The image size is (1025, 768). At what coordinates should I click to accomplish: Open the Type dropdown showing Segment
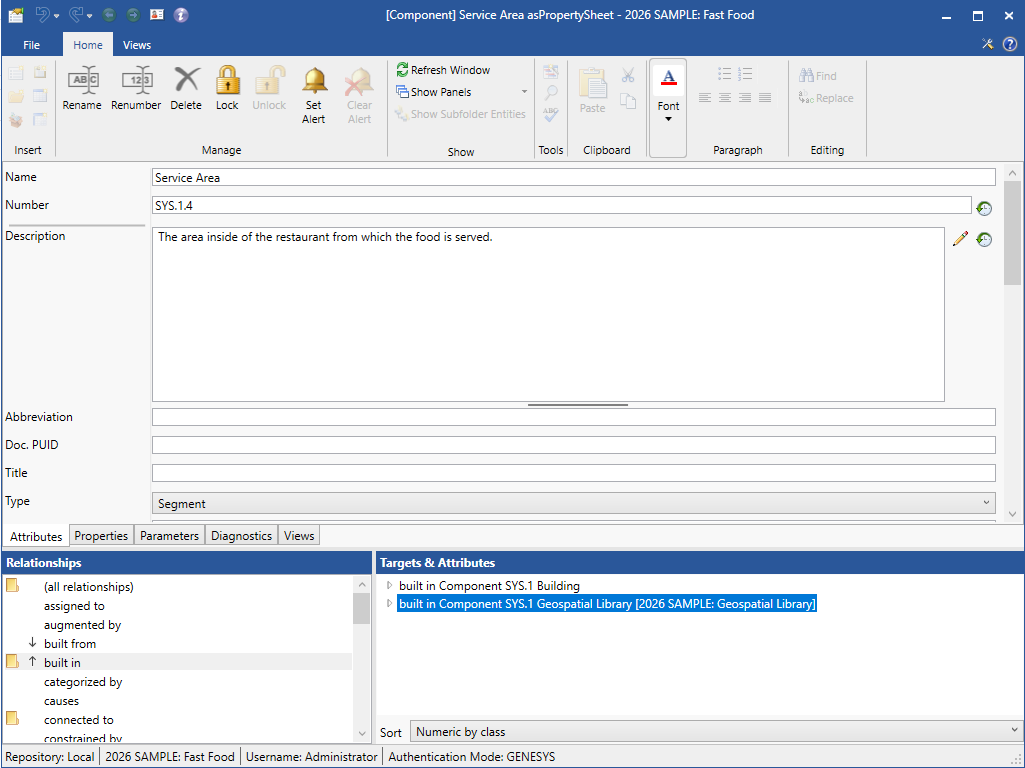pyautogui.click(x=573, y=503)
